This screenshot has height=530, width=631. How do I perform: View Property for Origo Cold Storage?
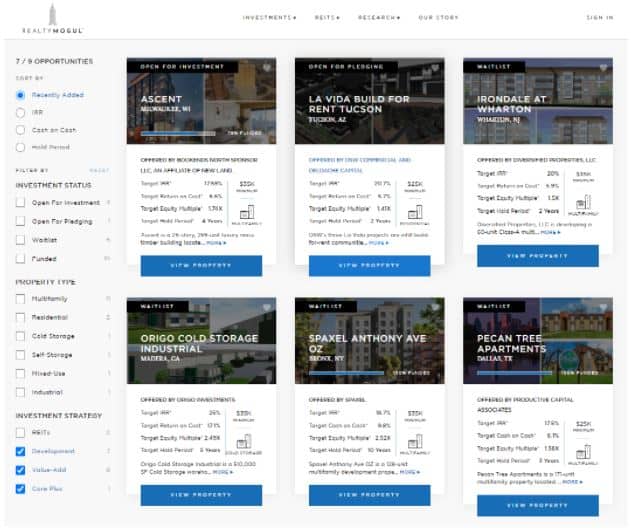tap(201, 495)
